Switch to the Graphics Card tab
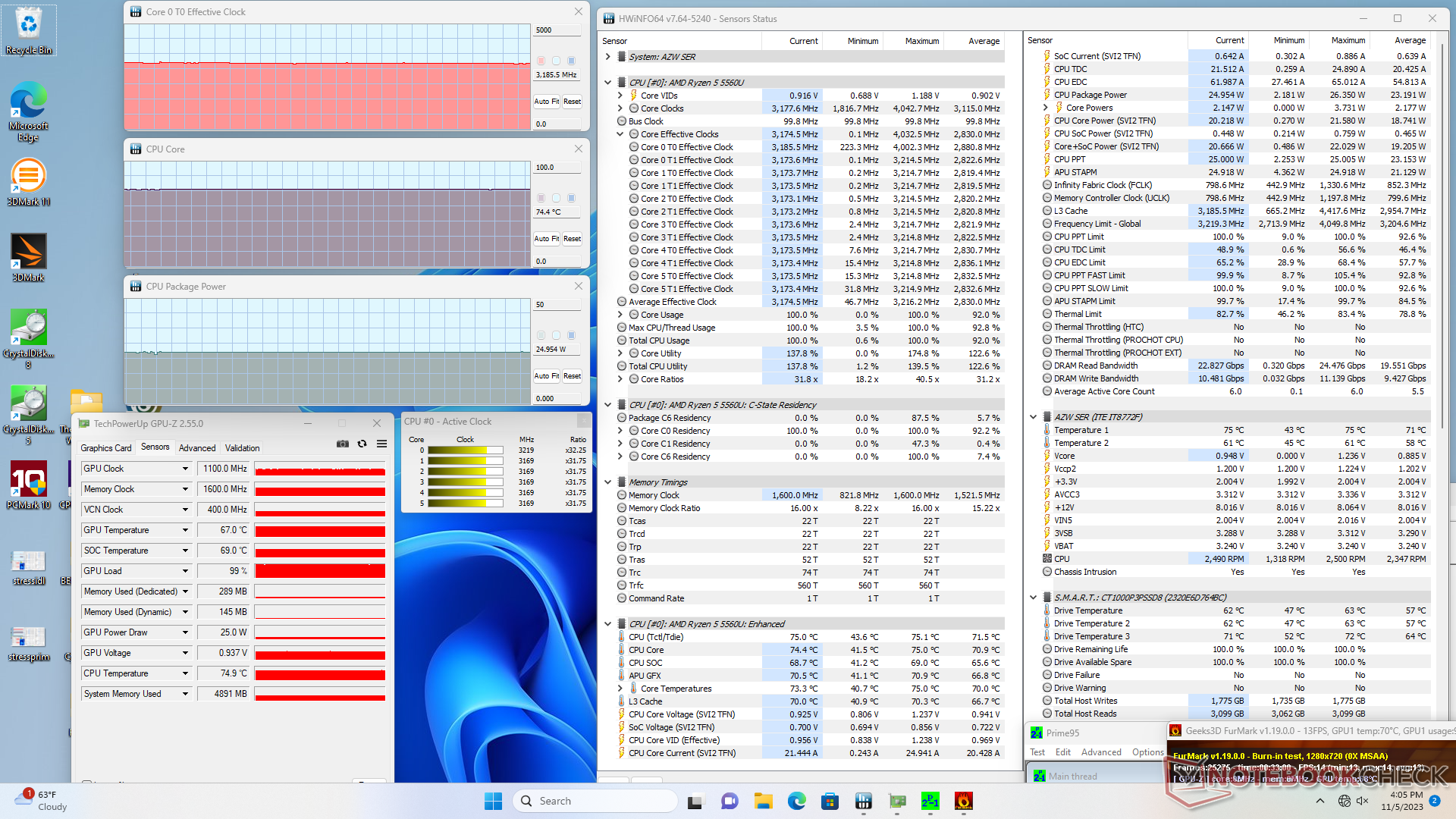1456x819 pixels. pyautogui.click(x=106, y=448)
